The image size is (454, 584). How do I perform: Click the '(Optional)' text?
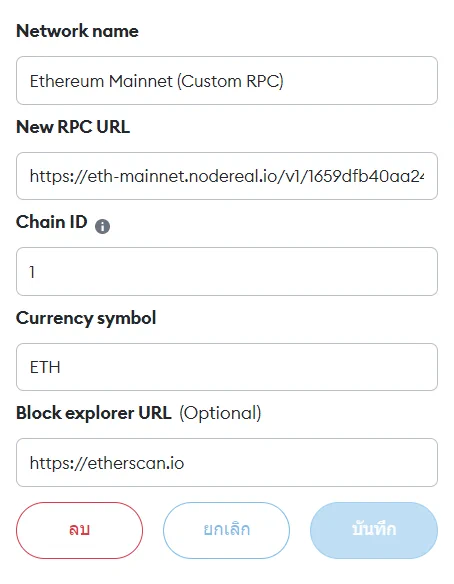tap(220, 413)
